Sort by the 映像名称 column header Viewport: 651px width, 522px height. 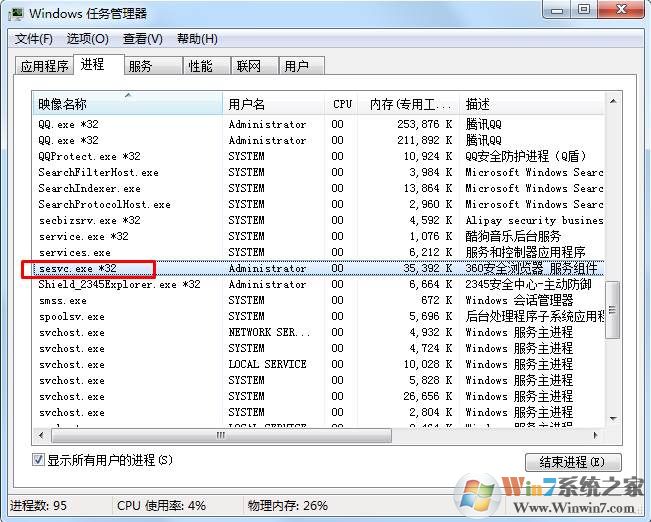click(127, 103)
